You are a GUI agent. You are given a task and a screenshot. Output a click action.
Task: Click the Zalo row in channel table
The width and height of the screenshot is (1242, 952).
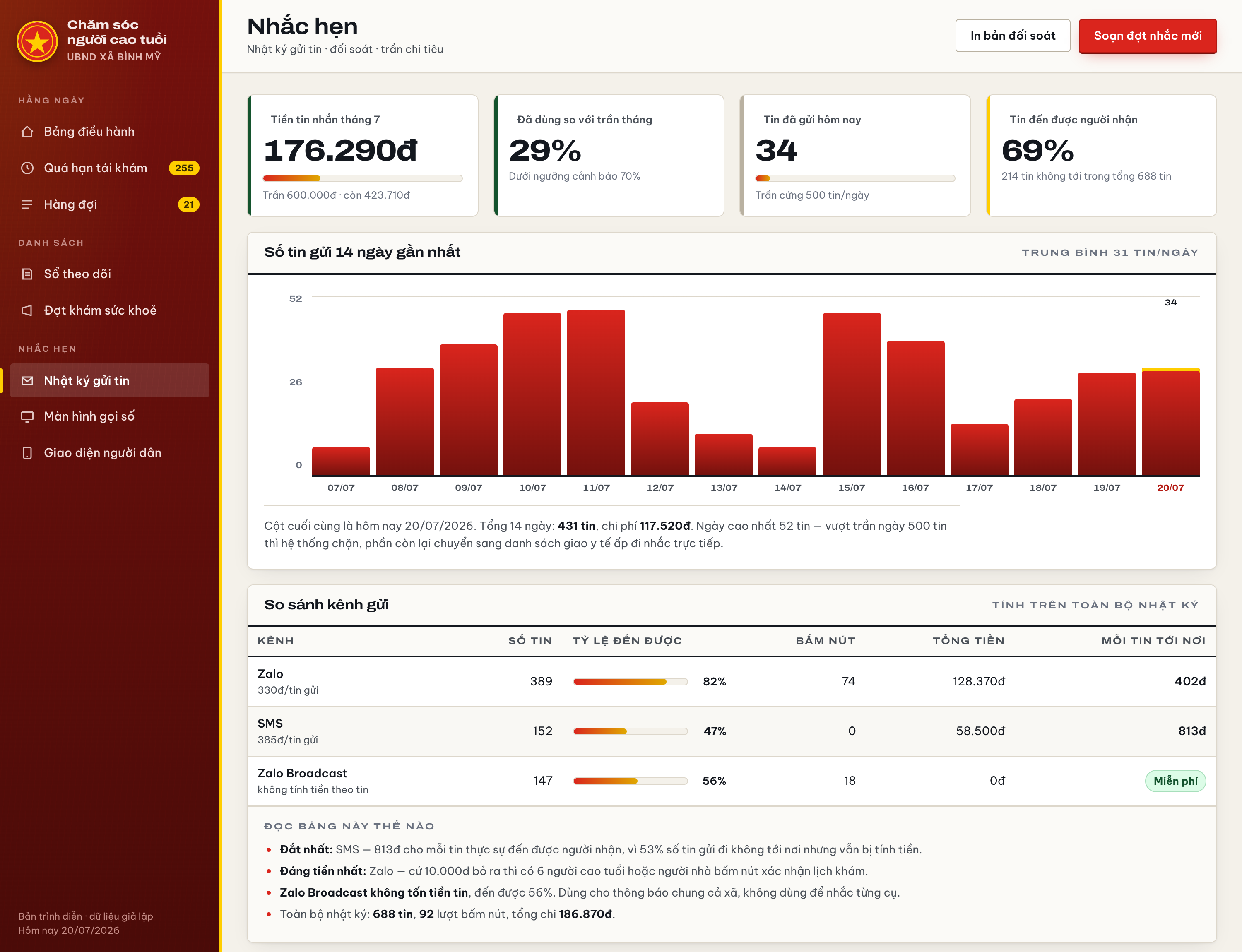tap(731, 682)
